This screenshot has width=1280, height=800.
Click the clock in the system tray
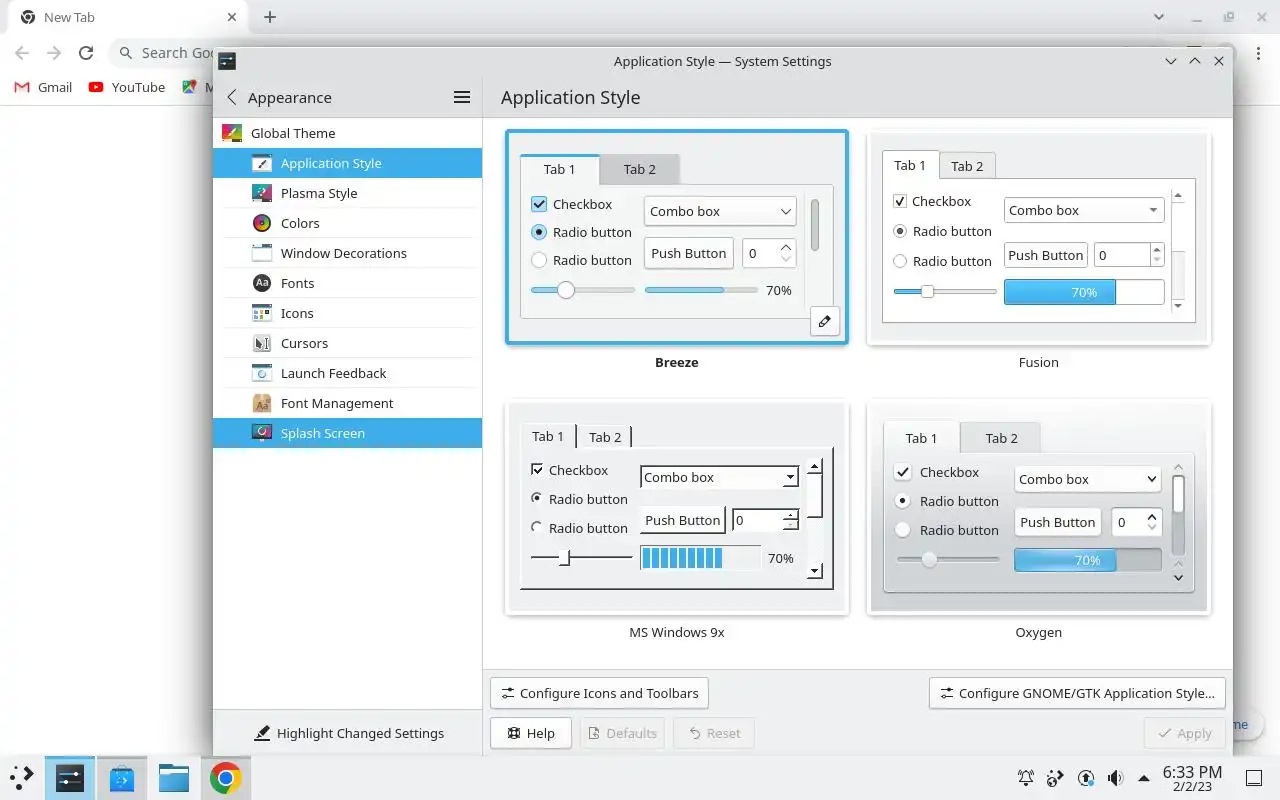click(x=1192, y=778)
